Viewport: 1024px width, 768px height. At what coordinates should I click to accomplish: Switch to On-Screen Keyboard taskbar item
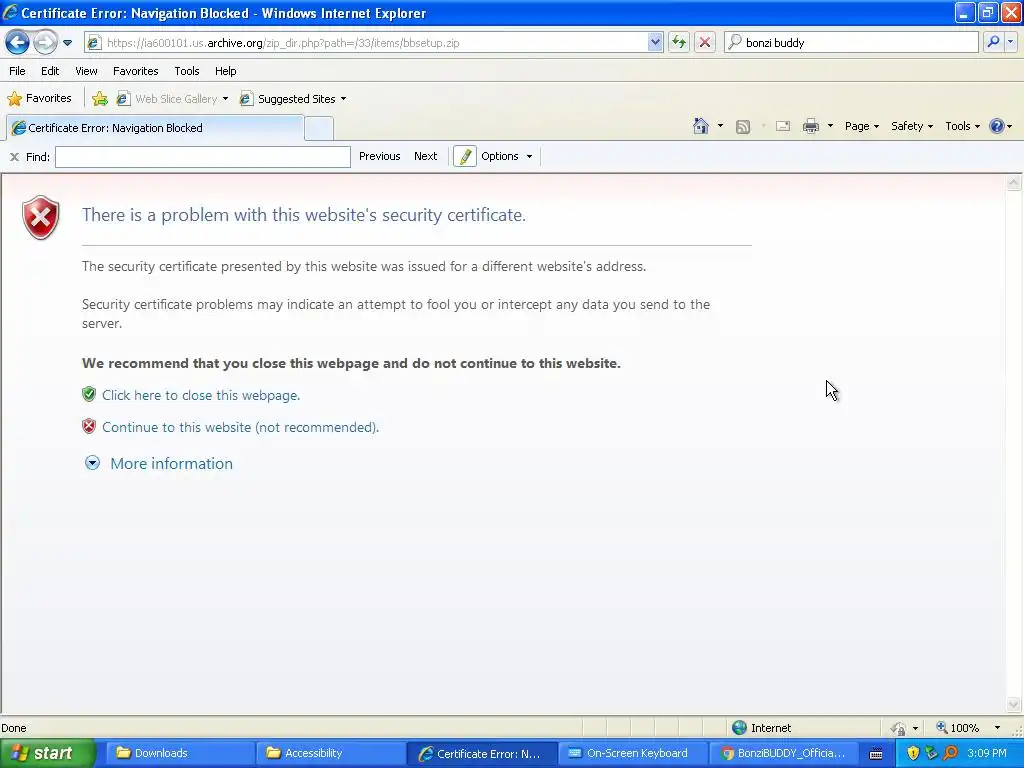click(x=633, y=753)
